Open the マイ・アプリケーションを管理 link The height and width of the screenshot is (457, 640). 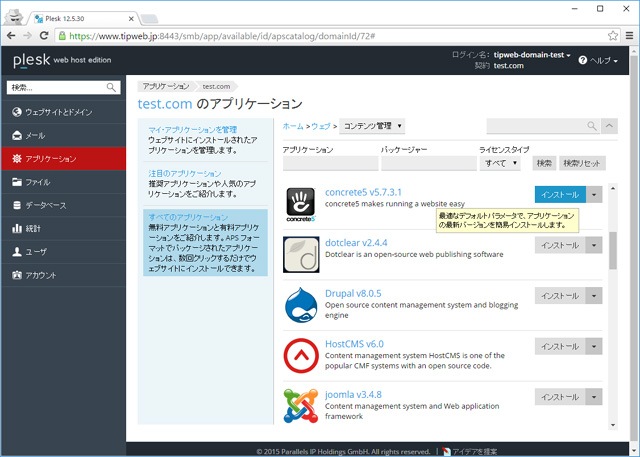(x=193, y=129)
